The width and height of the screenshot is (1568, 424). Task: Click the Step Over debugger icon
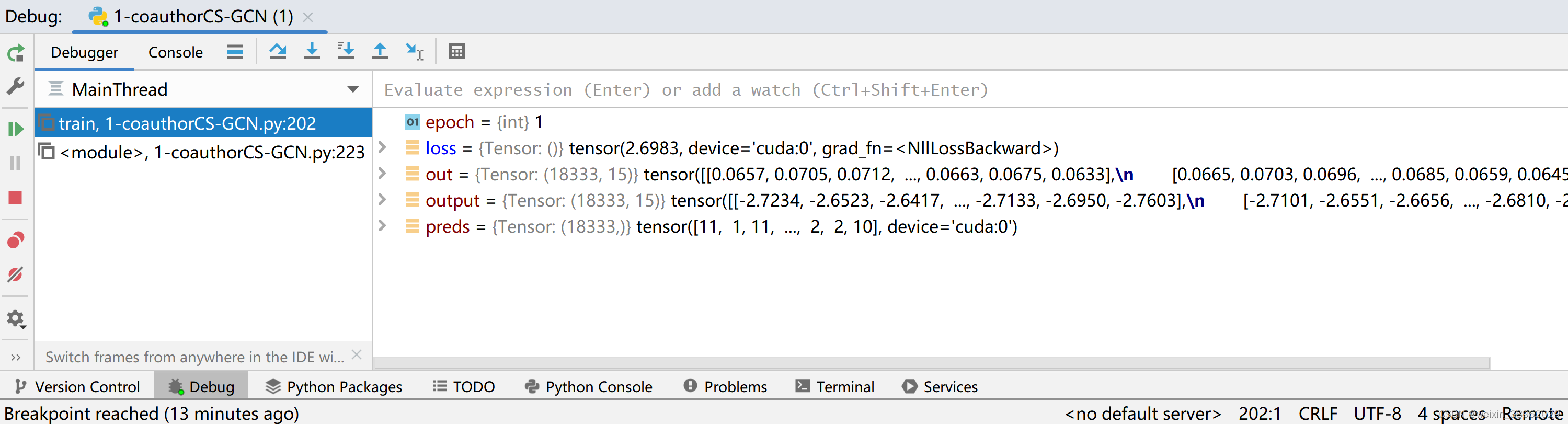pos(278,52)
